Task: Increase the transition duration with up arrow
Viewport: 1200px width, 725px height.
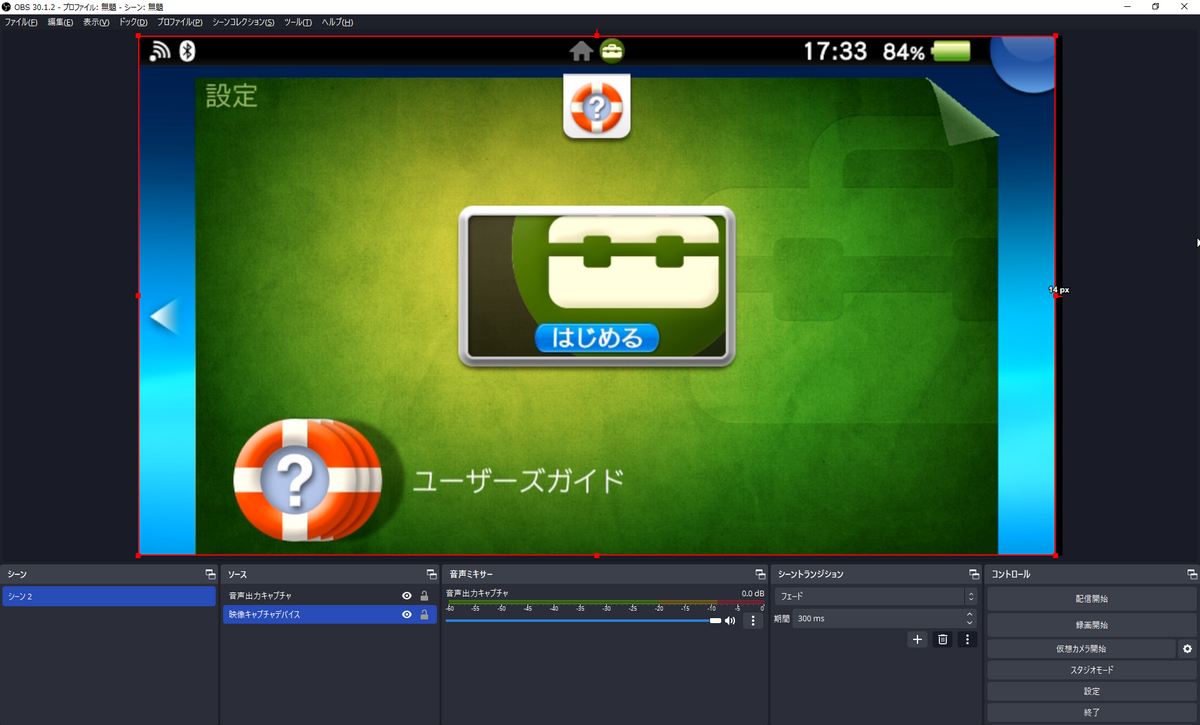Action: point(970,615)
